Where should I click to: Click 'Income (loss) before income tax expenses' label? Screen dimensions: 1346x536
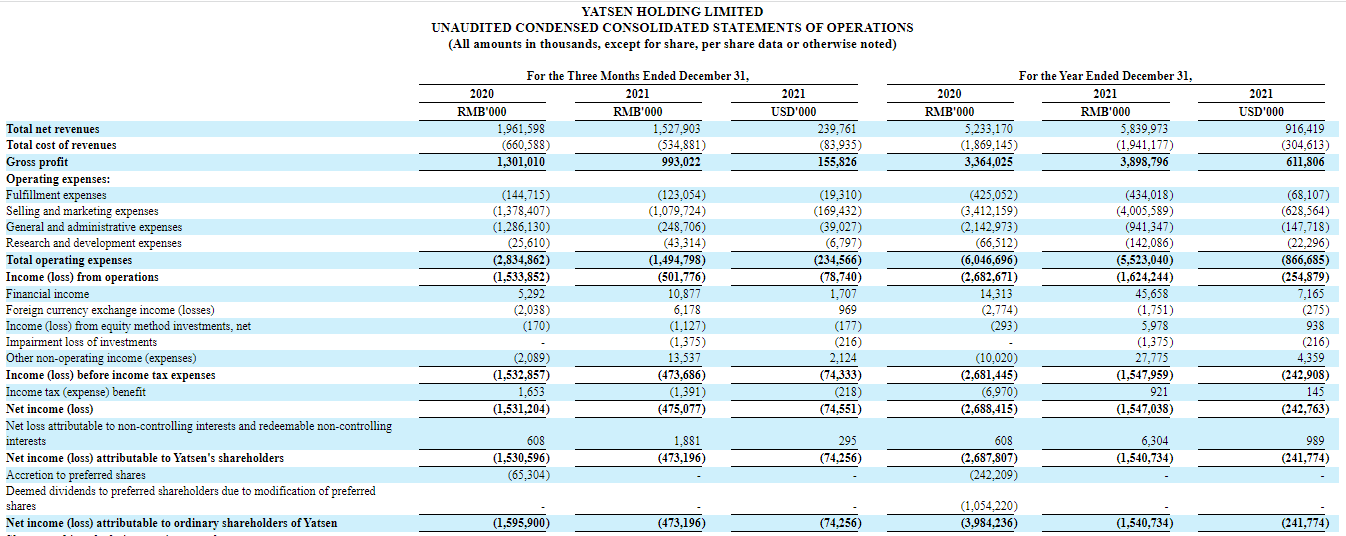110,375
